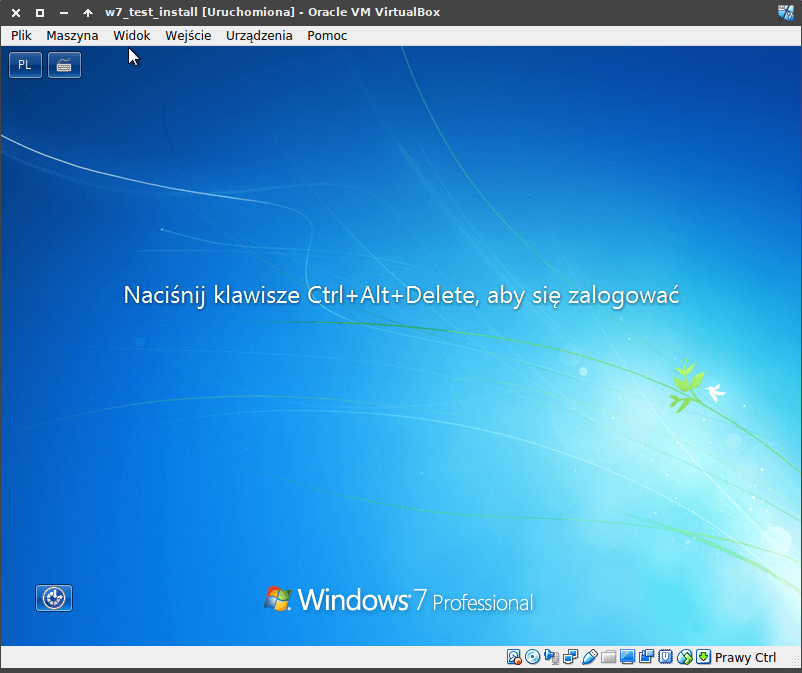Open the Urządzenia menu
802x673 pixels.
point(259,36)
